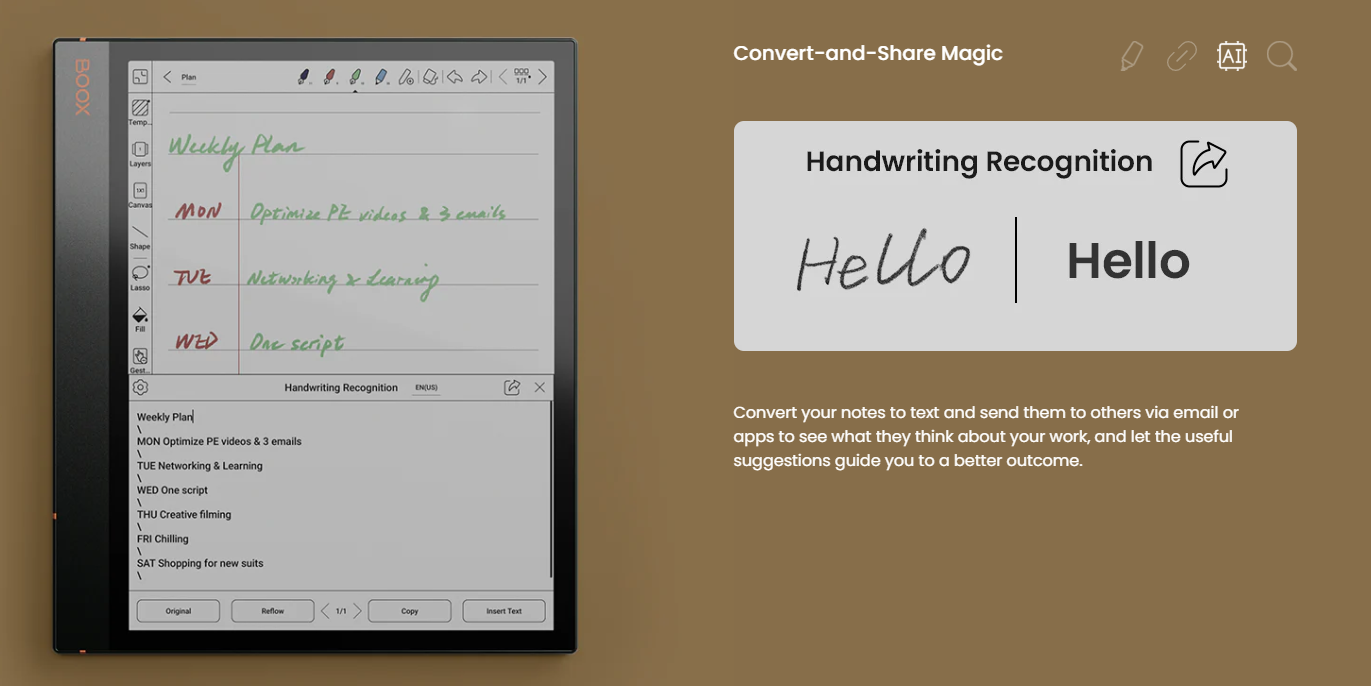Open the Canvas size tool
The image size is (1371, 686).
pyautogui.click(x=140, y=191)
